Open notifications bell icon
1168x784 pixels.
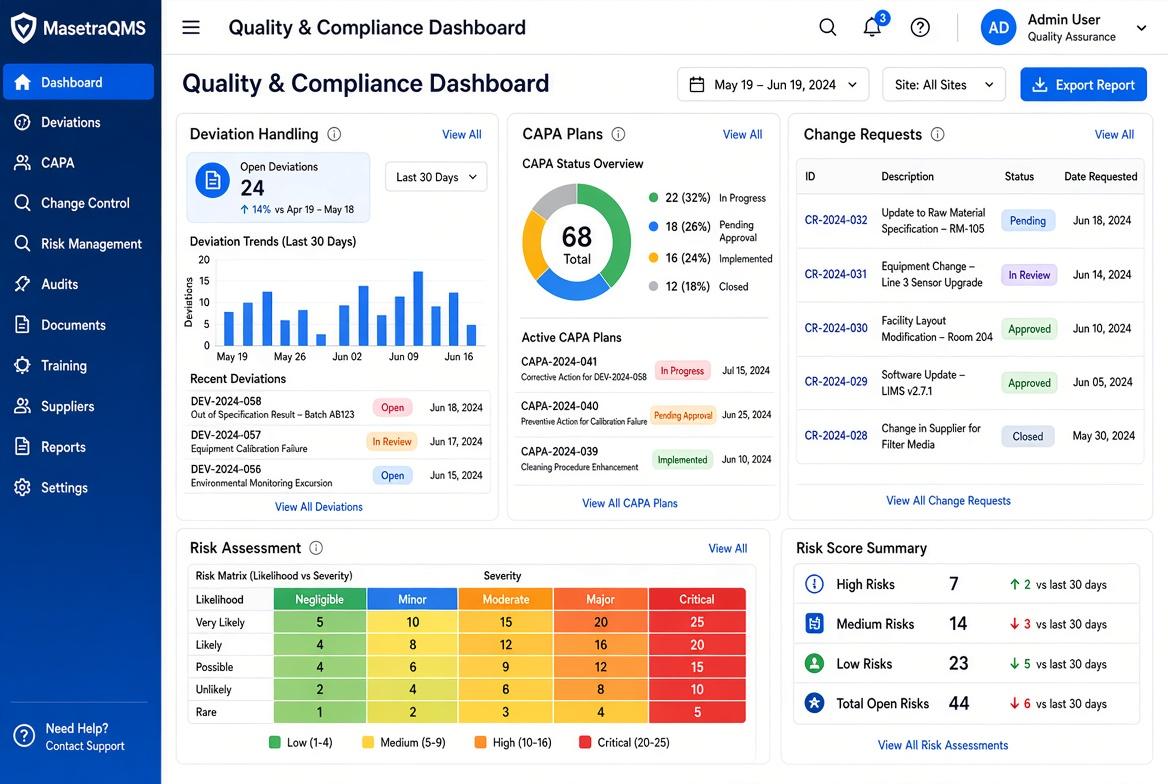click(872, 28)
